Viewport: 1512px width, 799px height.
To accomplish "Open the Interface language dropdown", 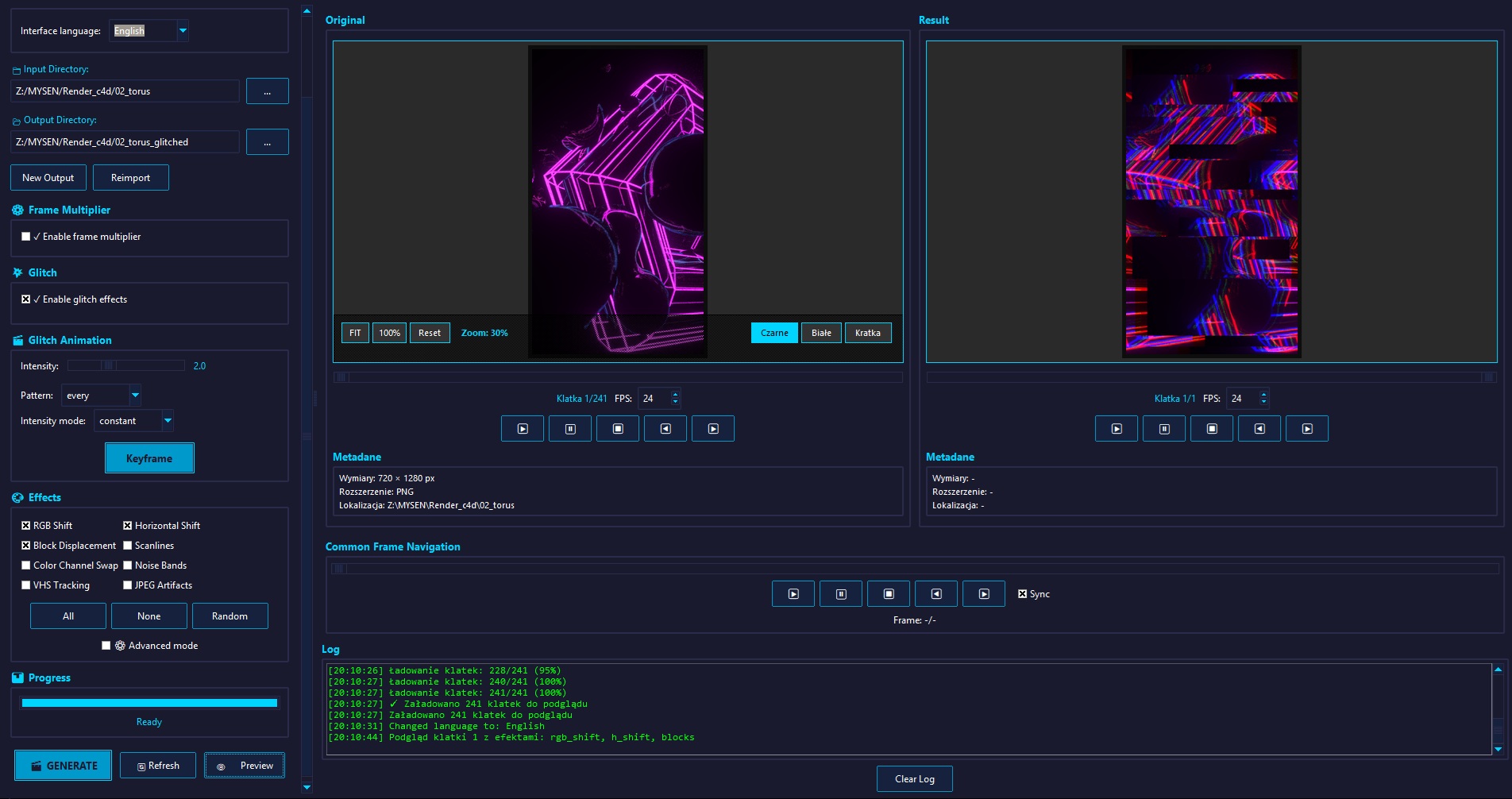I will point(183,31).
